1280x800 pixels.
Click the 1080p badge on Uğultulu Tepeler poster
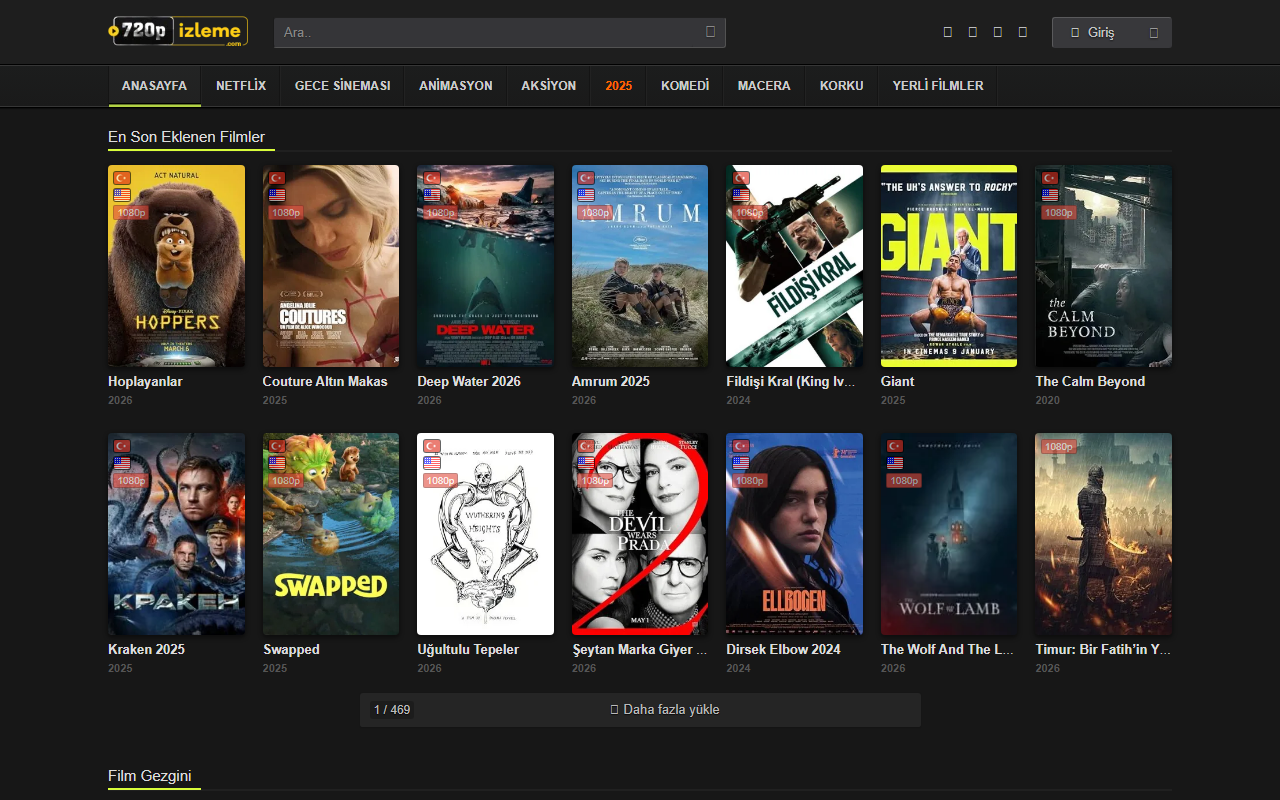[x=440, y=481]
